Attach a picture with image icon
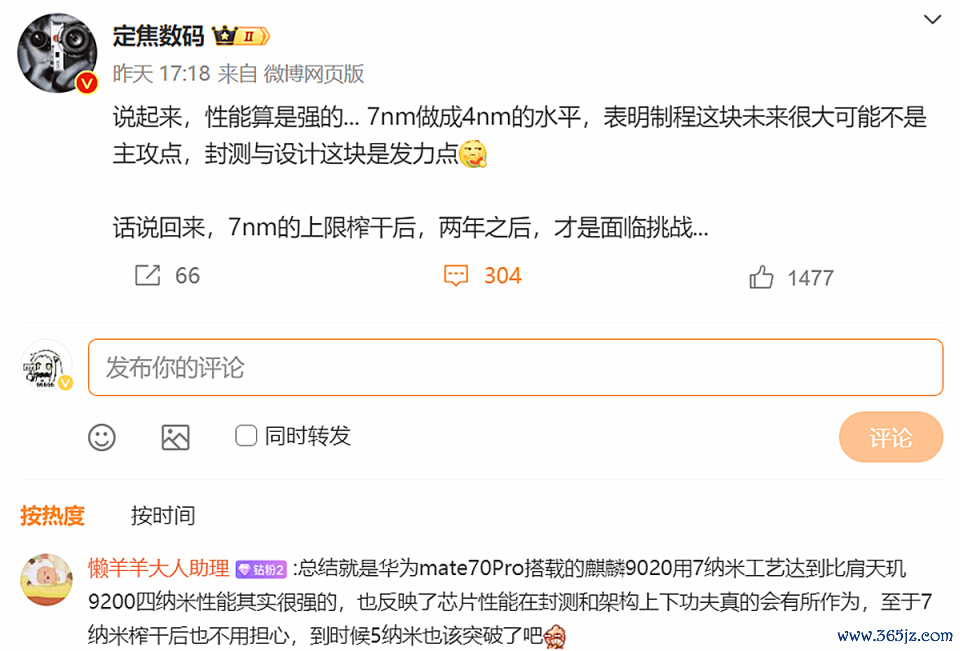 pos(176,437)
